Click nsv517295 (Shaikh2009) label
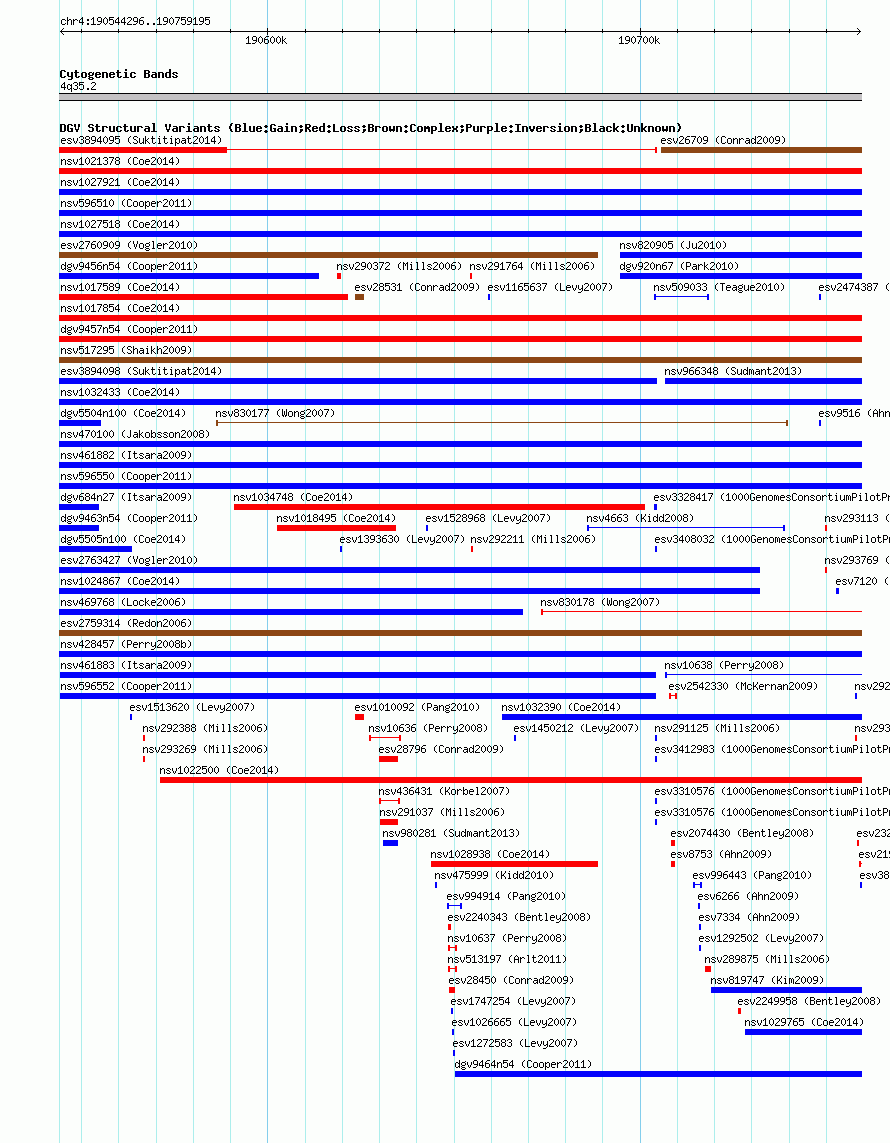890x1143 pixels. point(126,350)
